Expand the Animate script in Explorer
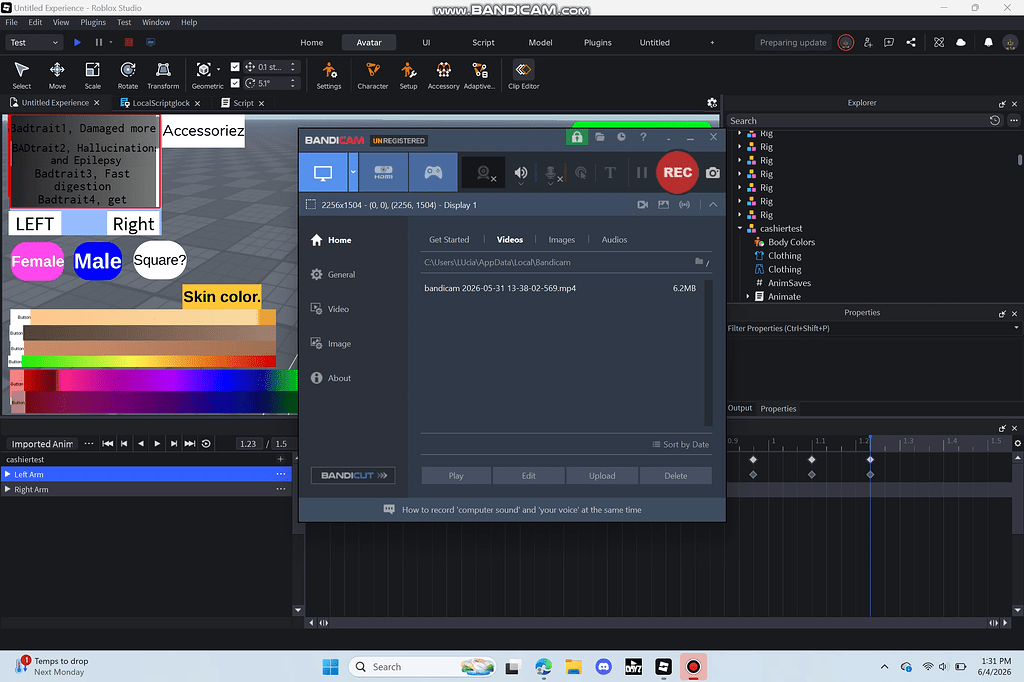 (748, 297)
